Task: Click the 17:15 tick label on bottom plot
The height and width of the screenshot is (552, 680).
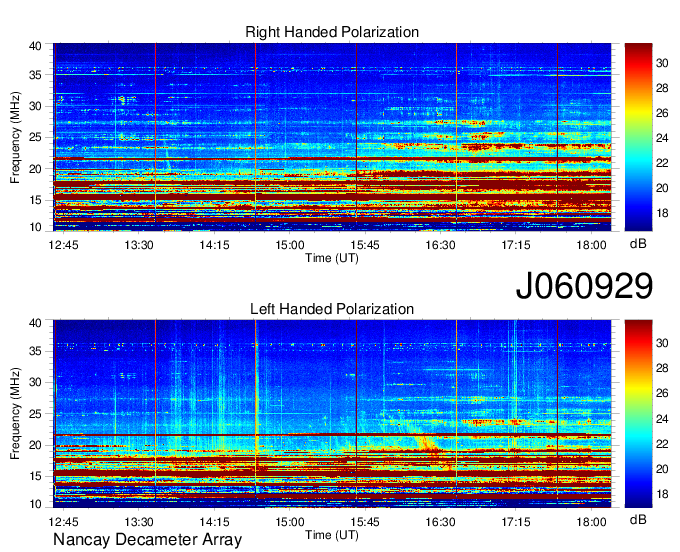Action: tap(516, 521)
